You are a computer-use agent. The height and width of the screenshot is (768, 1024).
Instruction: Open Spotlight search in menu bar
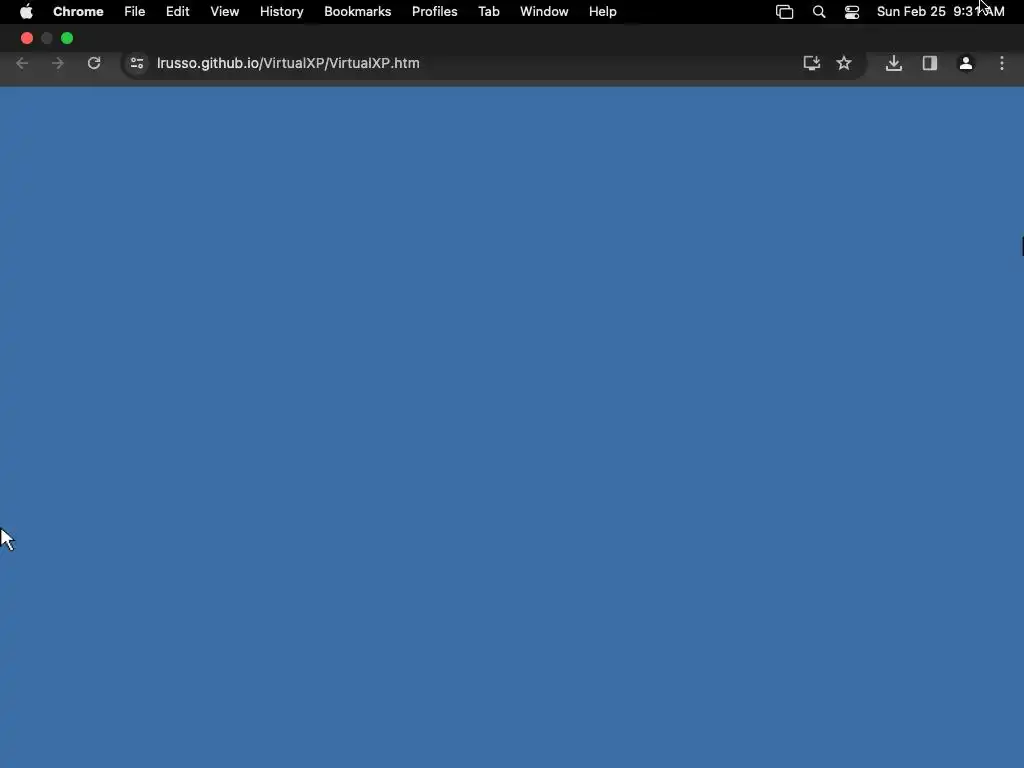(819, 12)
